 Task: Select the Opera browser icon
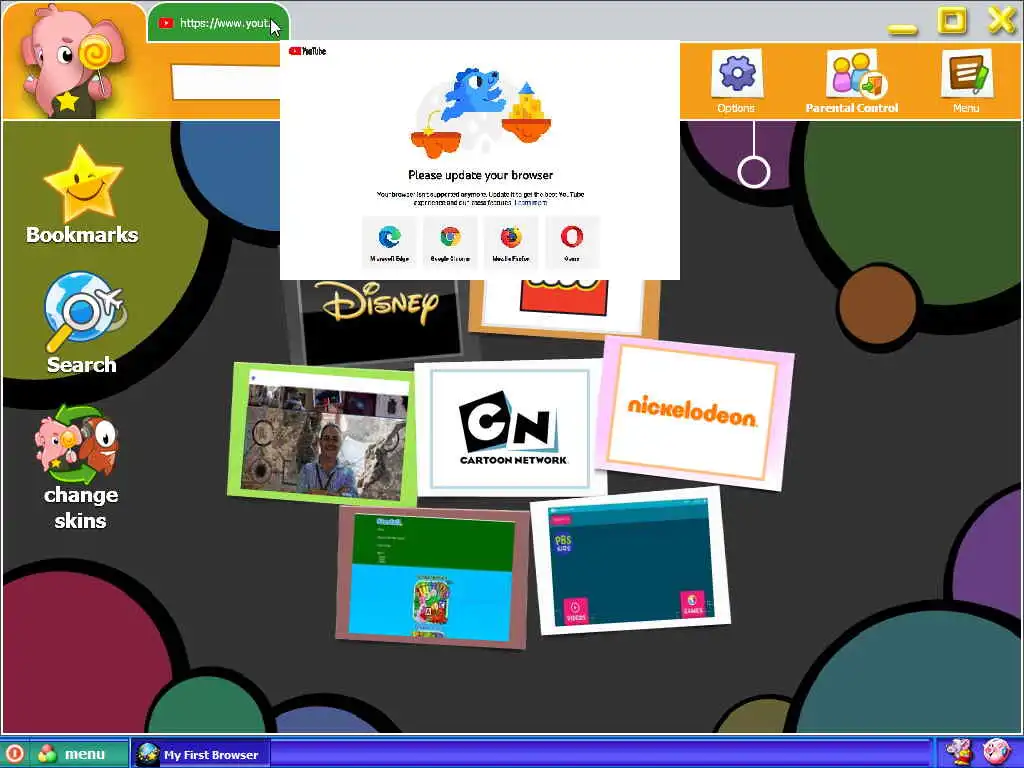coord(571,236)
